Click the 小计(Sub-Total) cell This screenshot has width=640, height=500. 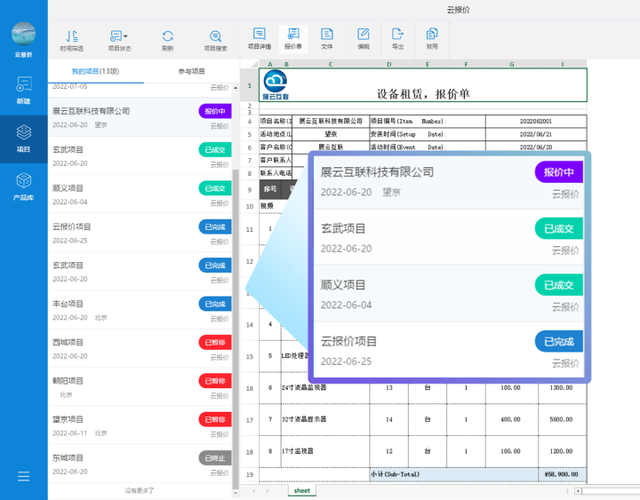coord(454,474)
